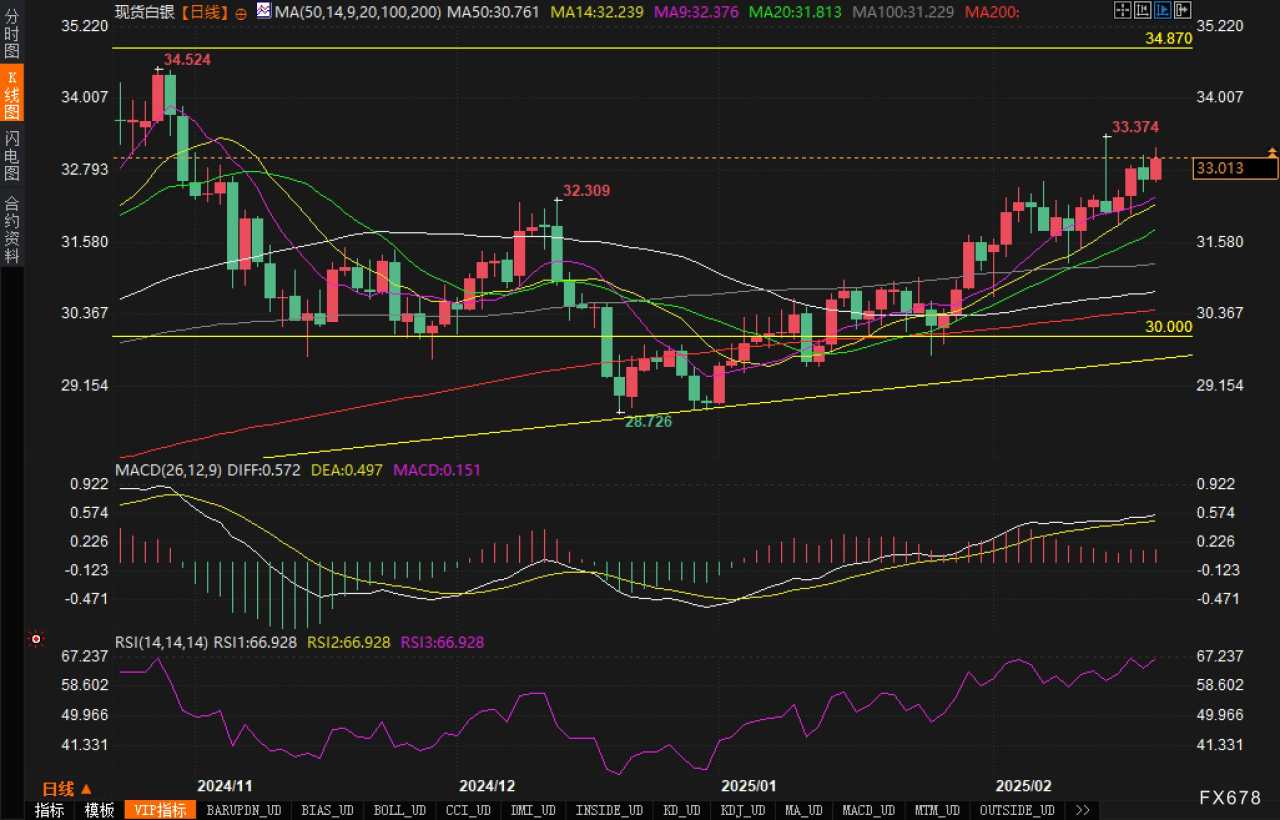Click the 2024/12 date axis label
The image size is (1280, 820).
486,786
